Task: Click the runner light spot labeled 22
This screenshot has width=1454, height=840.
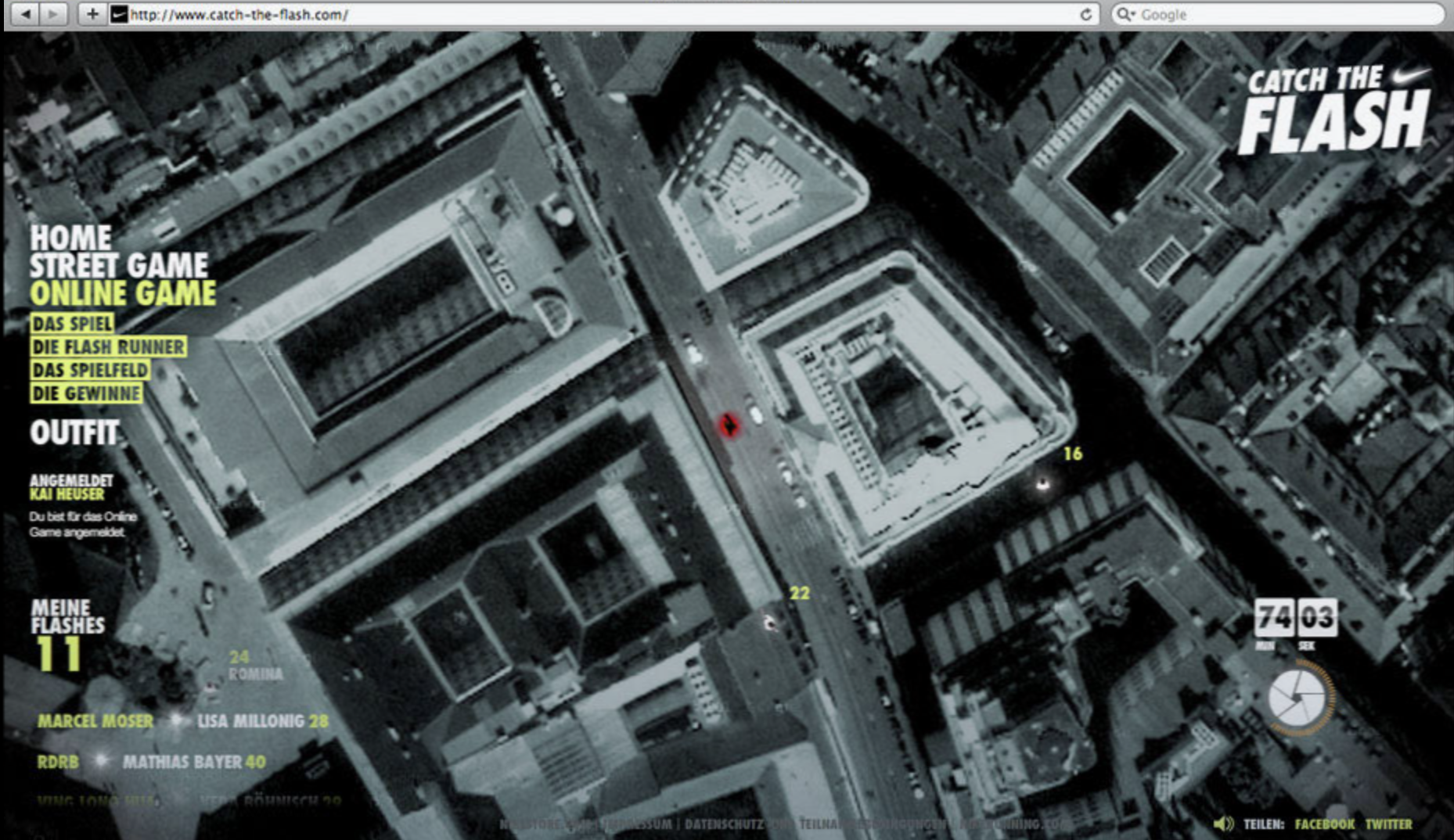Action: coord(770,623)
